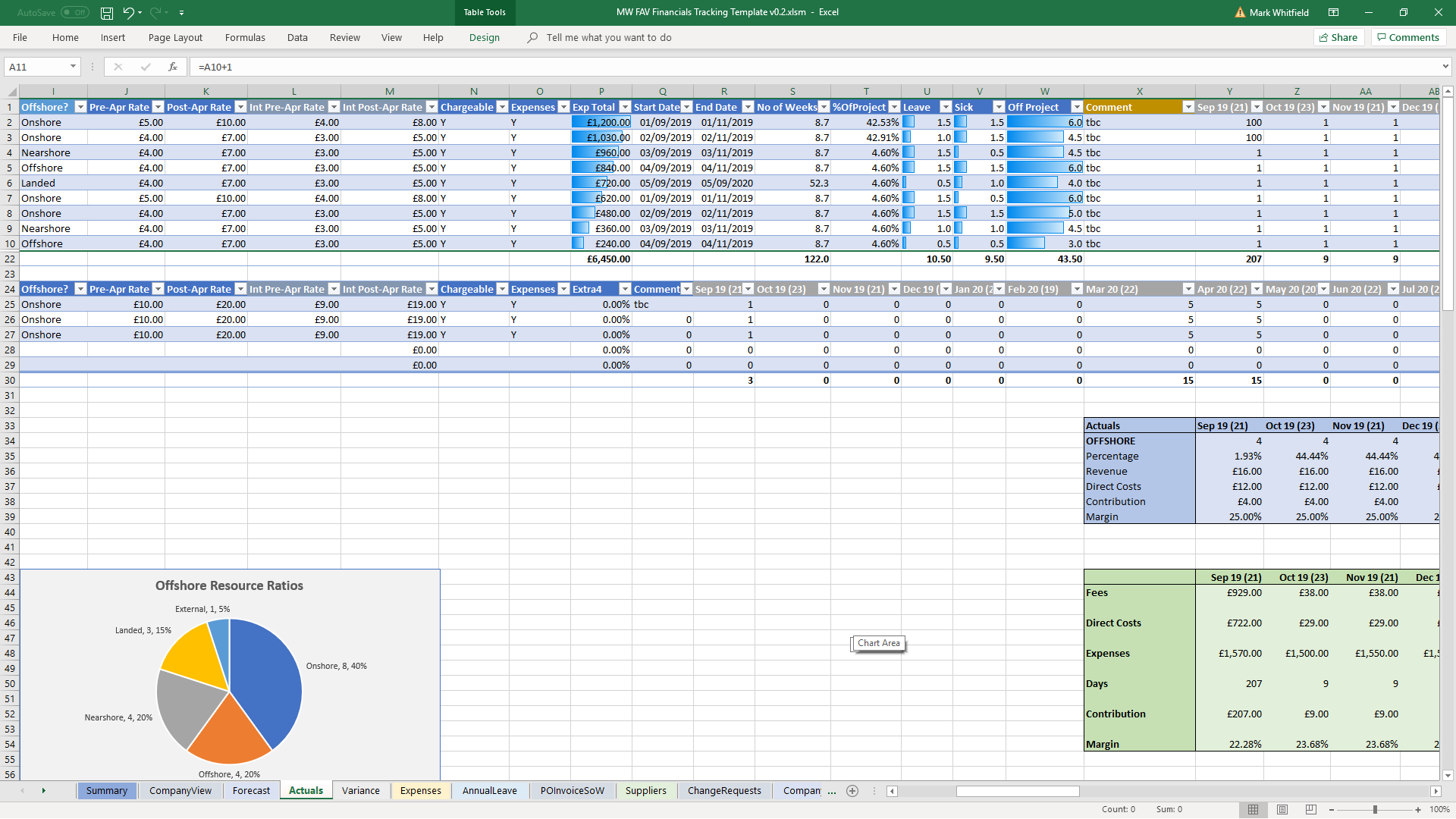Click the Normal view icon in status bar
The image size is (1456, 819).
[1254, 810]
